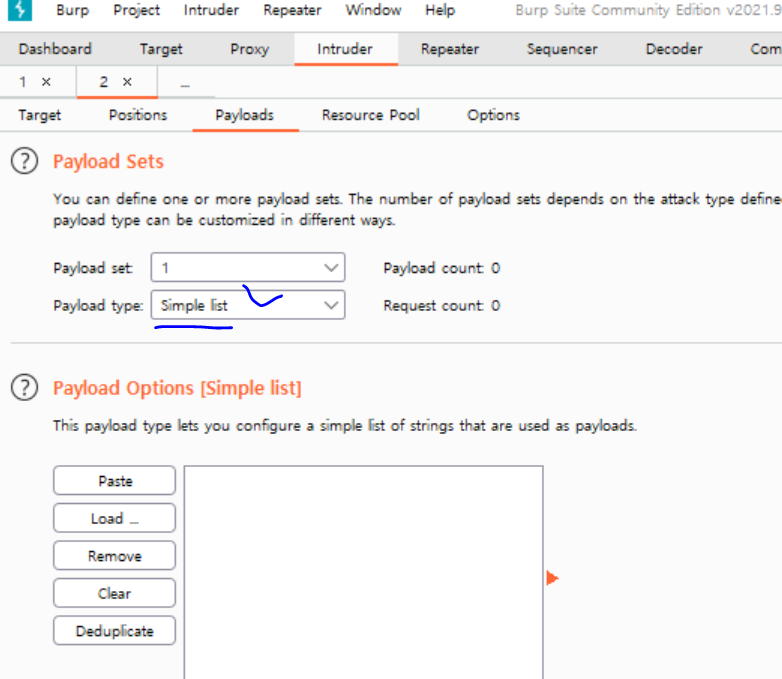Close Intruder attack tab 2
The width and height of the screenshot is (782, 679).
(x=127, y=82)
